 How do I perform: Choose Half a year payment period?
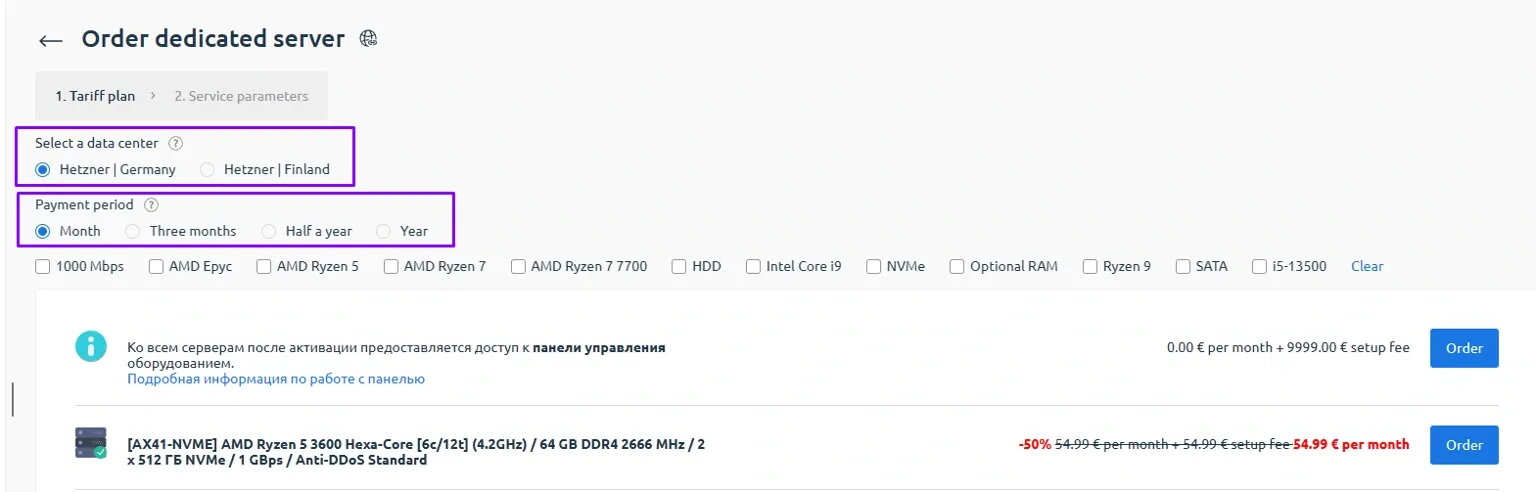[269, 231]
